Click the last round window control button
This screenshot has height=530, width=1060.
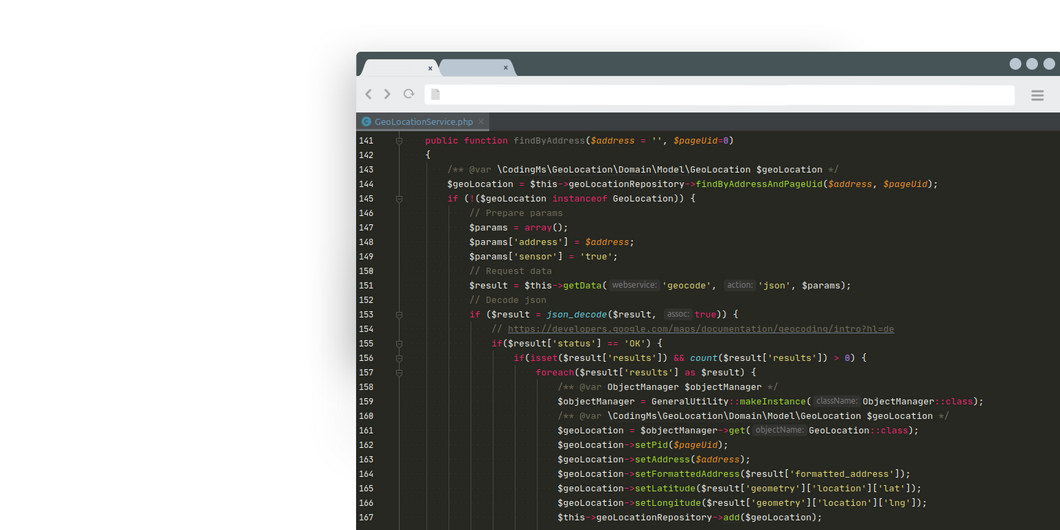click(1049, 64)
